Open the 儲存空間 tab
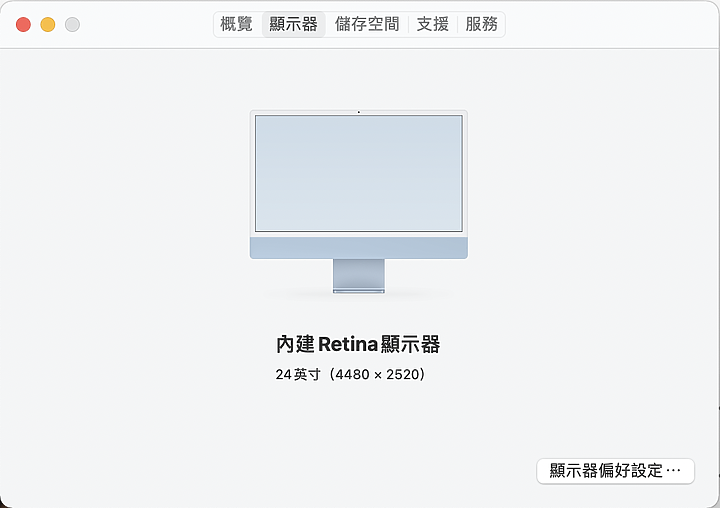 click(x=367, y=24)
